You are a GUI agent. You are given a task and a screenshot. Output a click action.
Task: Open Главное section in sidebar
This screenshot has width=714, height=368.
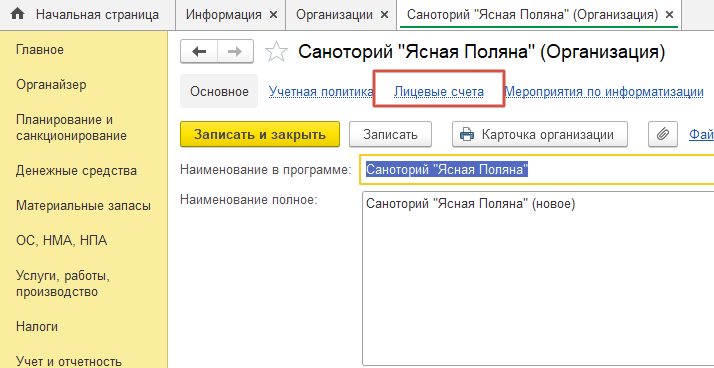[x=40, y=49]
